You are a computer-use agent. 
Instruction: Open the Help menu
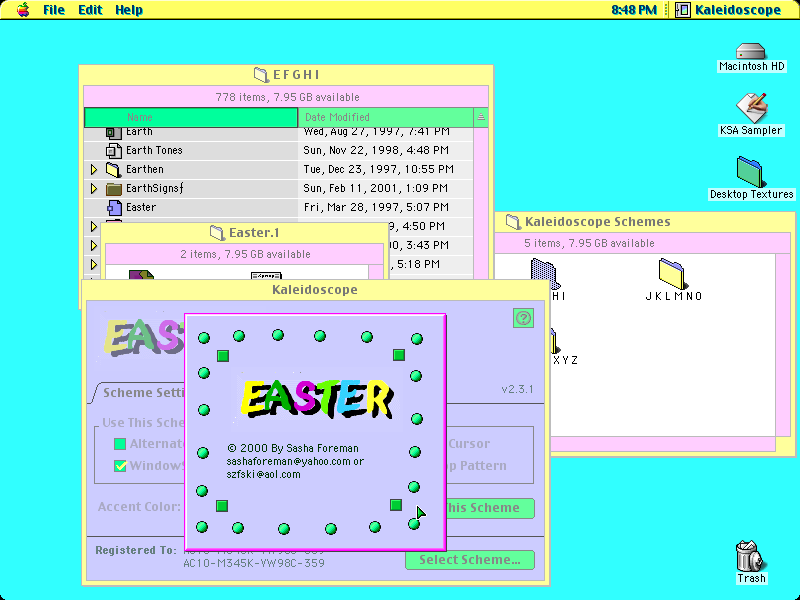(x=129, y=10)
